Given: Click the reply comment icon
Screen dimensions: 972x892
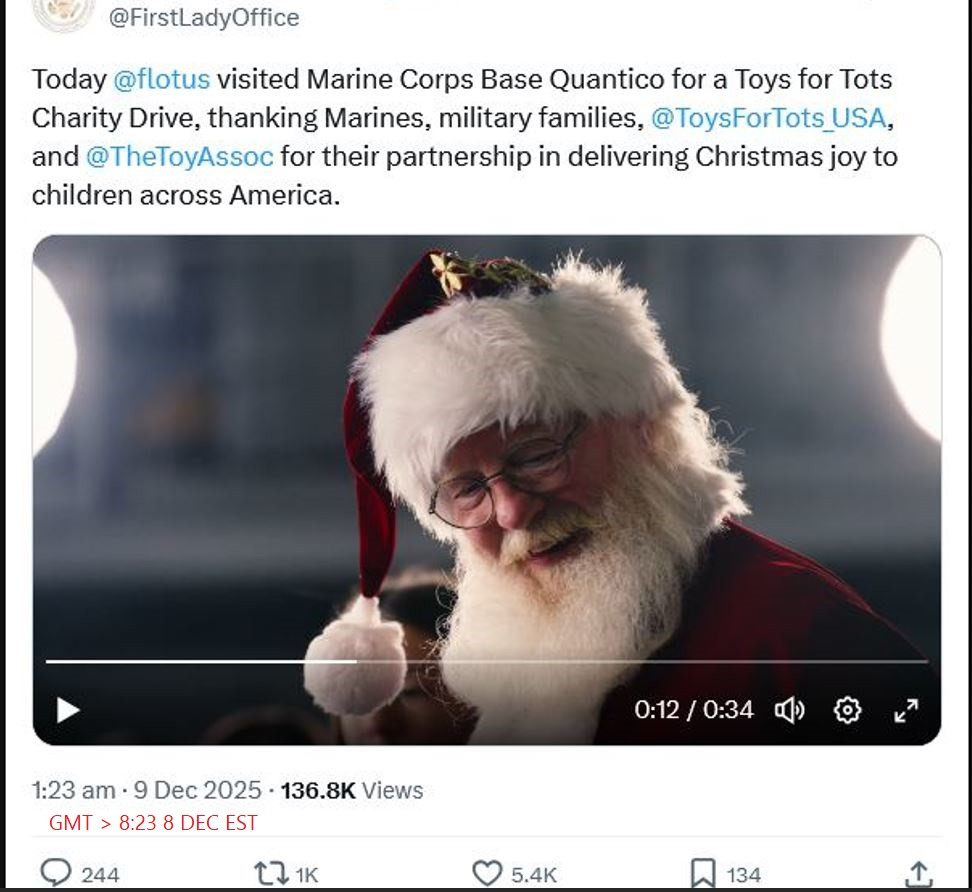Looking at the screenshot, I should (x=56, y=873).
